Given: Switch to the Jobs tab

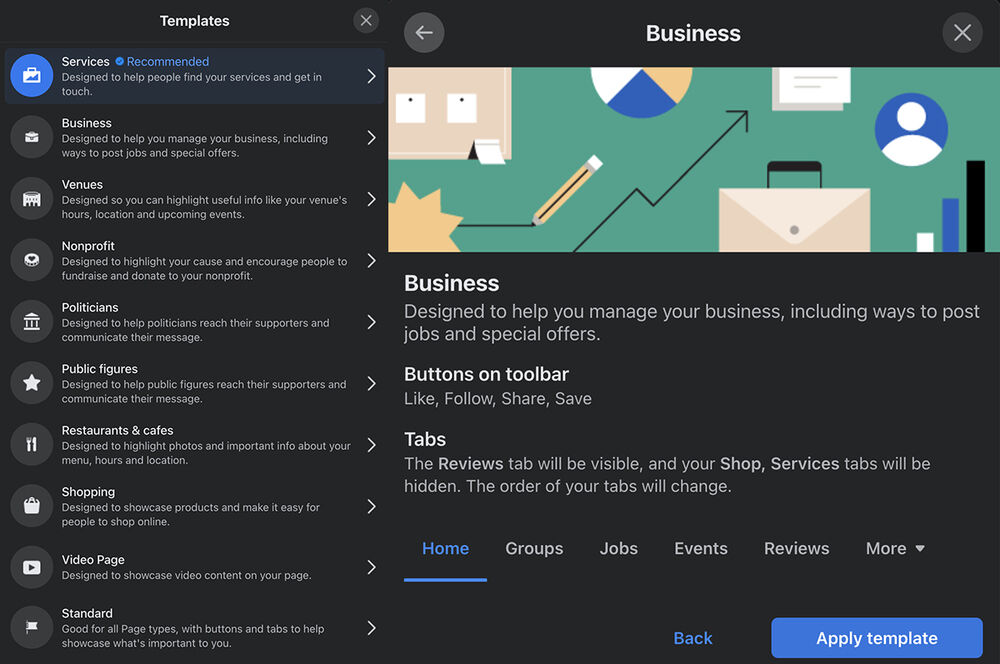Looking at the screenshot, I should 618,549.
